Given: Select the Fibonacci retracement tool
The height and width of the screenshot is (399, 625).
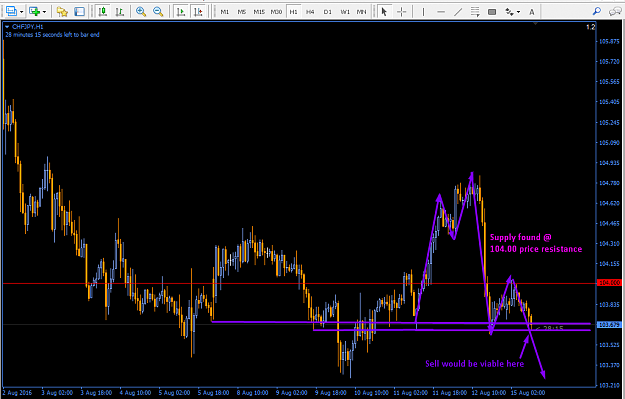Looking at the screenshot, I should pos(475,12).
